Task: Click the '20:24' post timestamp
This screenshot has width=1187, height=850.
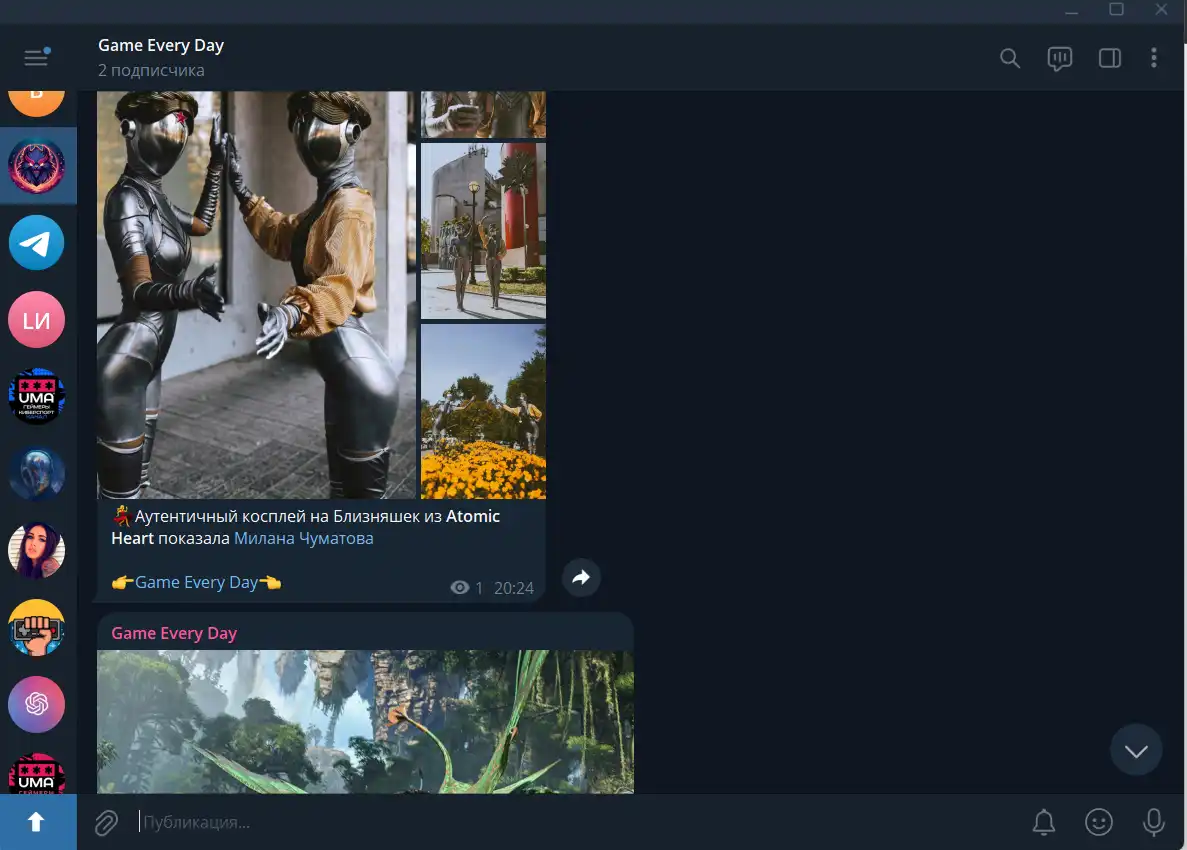Action: coord(514,588)
